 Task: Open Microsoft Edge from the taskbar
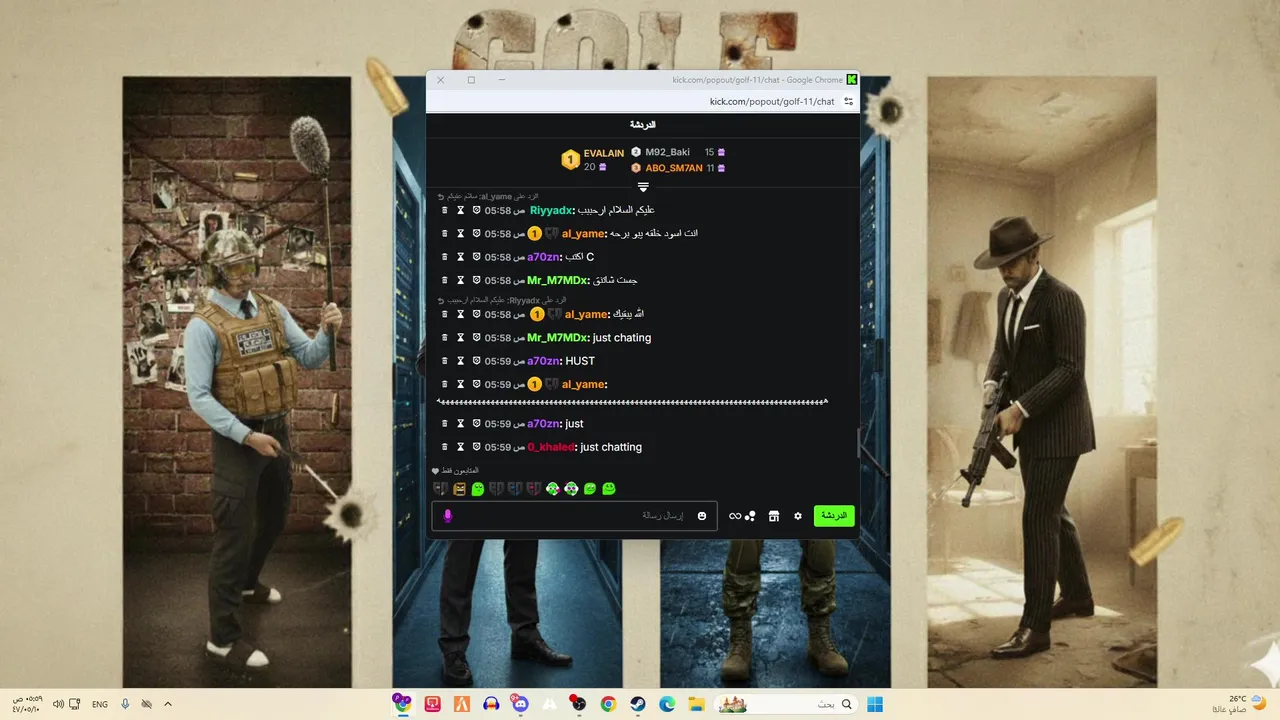[666, 704]
